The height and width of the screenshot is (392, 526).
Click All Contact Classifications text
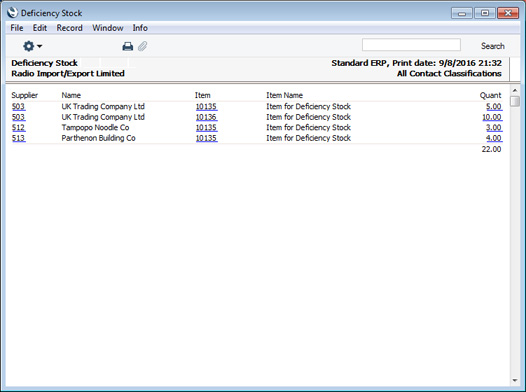(449, 73)
